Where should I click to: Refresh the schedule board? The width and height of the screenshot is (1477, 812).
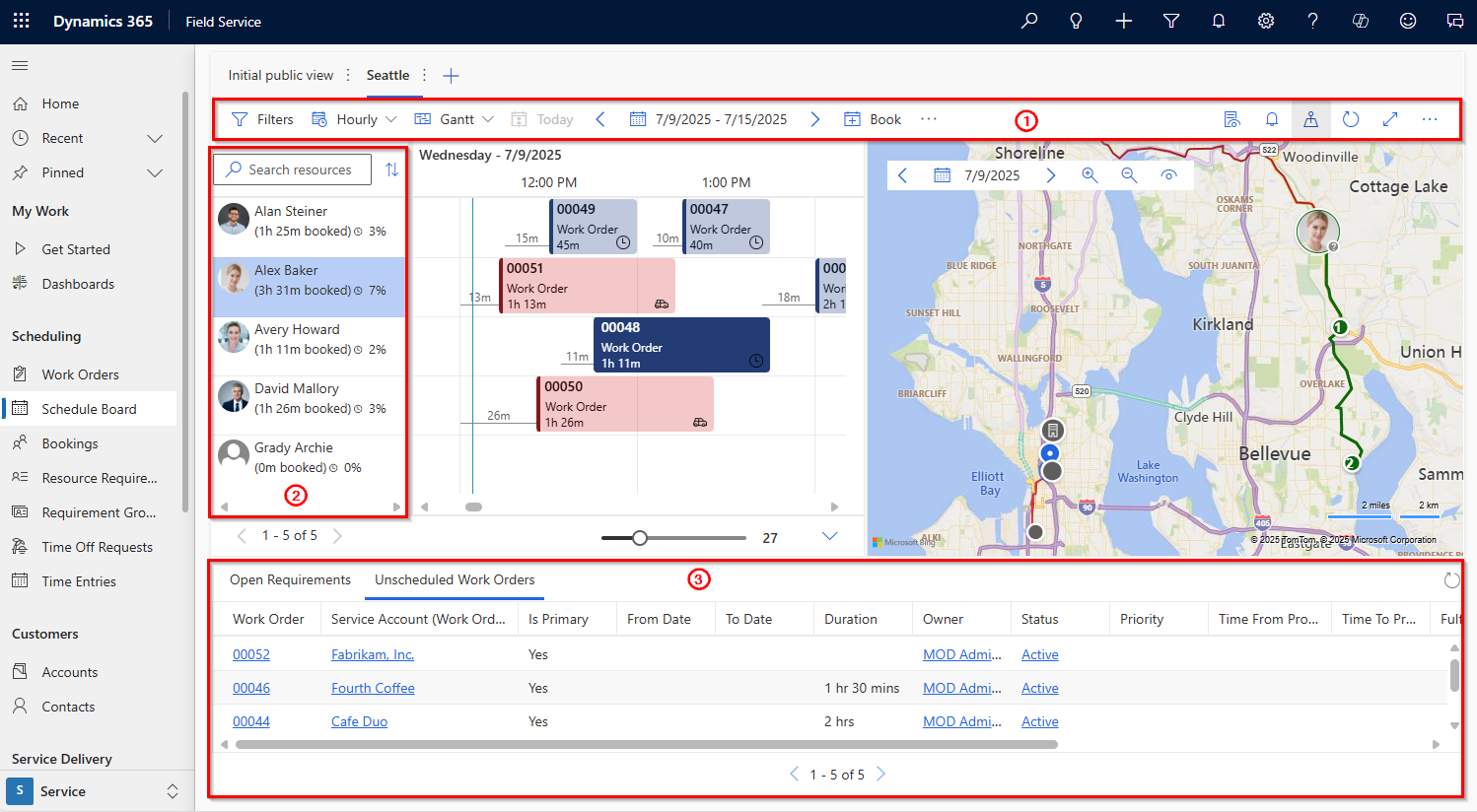pyautogui.click(x=1351, y=119)
